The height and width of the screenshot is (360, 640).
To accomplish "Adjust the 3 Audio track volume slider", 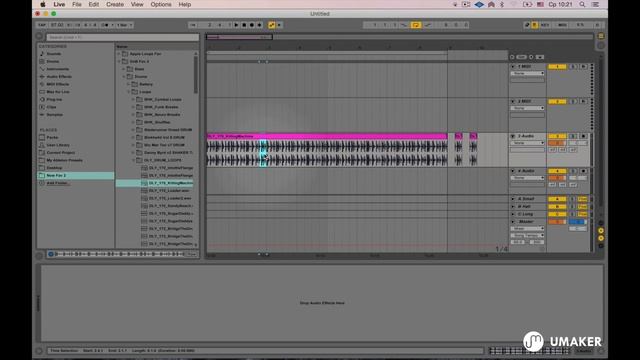I will tap(557, 143).
